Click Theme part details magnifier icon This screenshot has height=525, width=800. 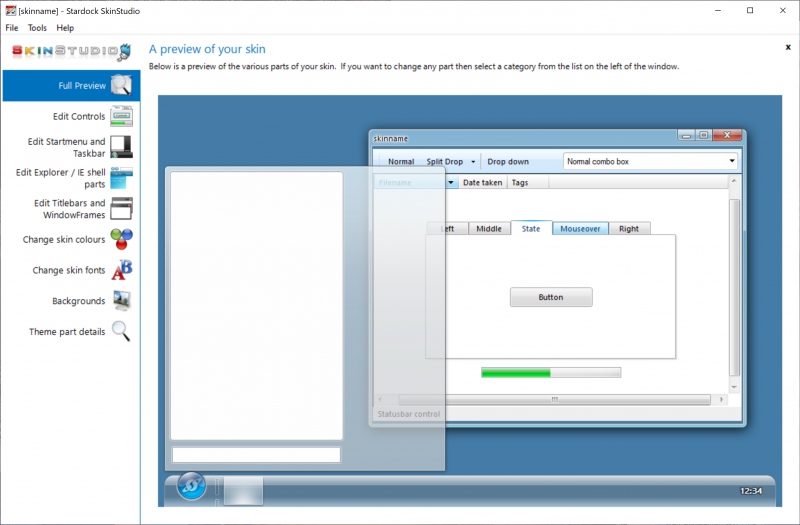click(x=121, y=331)
